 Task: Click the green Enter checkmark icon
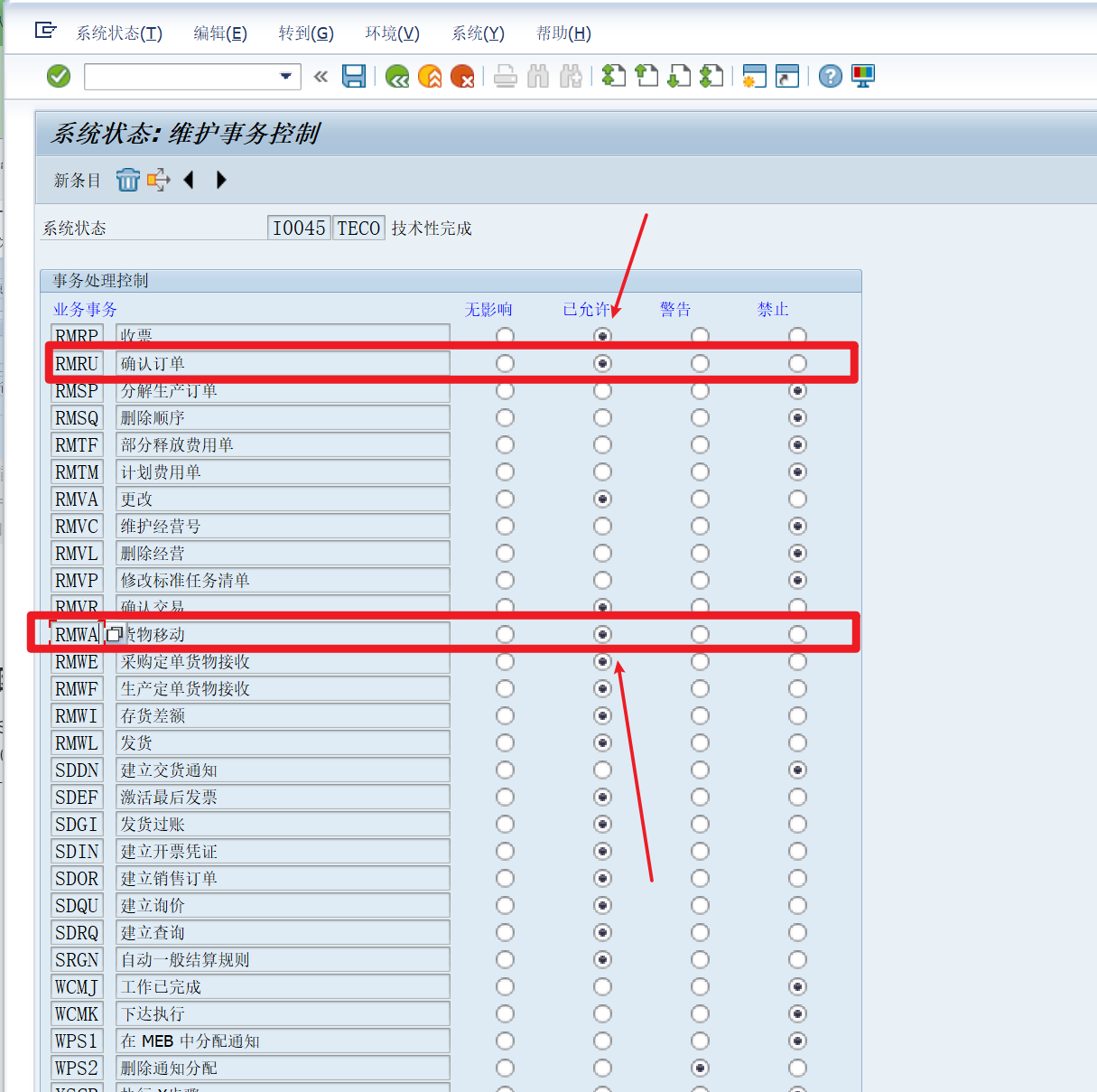coord(57,76)
